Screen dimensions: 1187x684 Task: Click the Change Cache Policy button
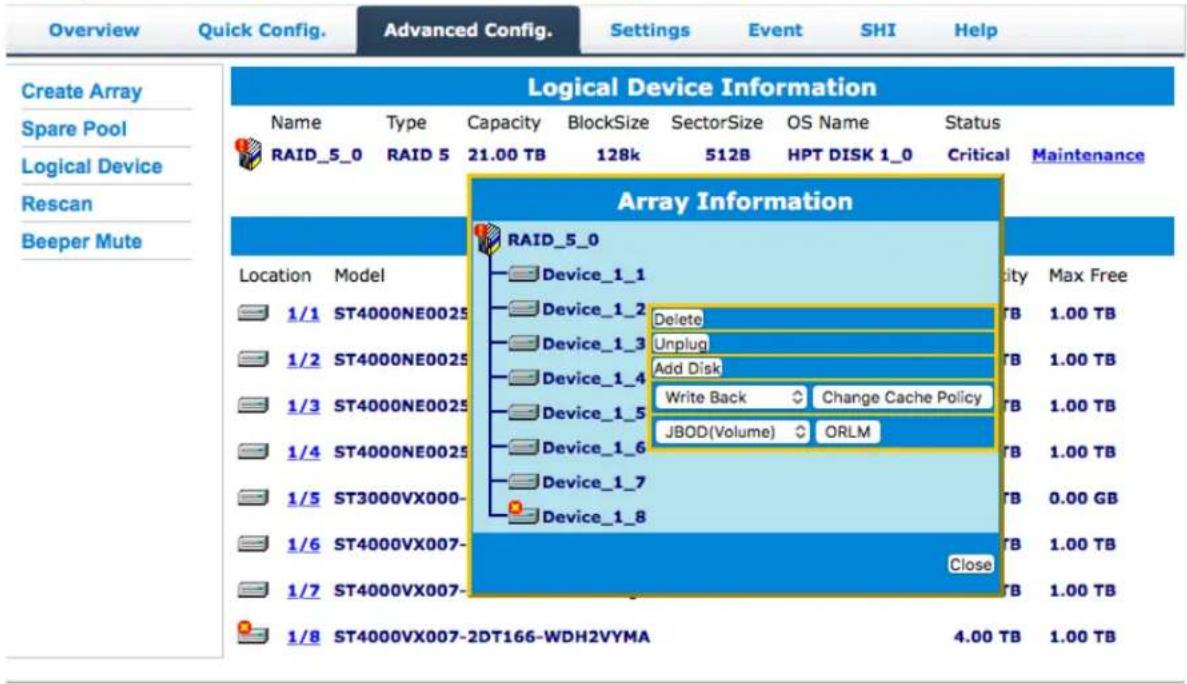pyautogui.click(x=902, y=397)
